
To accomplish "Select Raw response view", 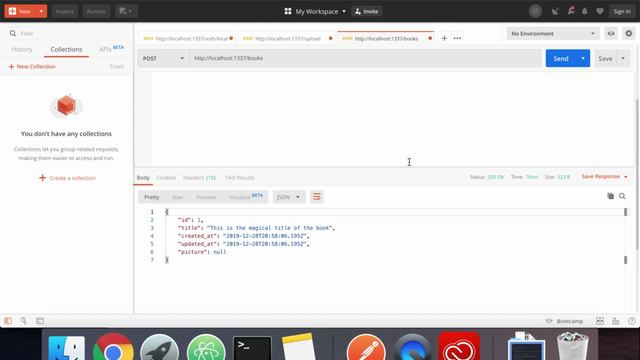I will coord(178,197).
